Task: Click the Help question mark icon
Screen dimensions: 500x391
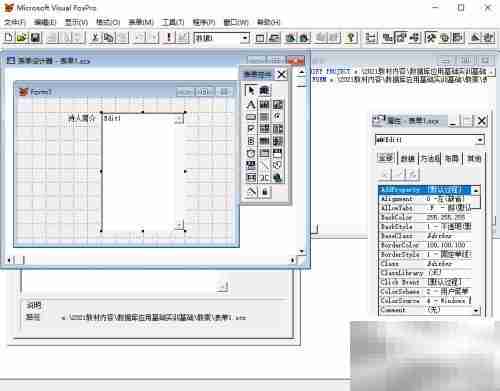Action: pos(351,38)
